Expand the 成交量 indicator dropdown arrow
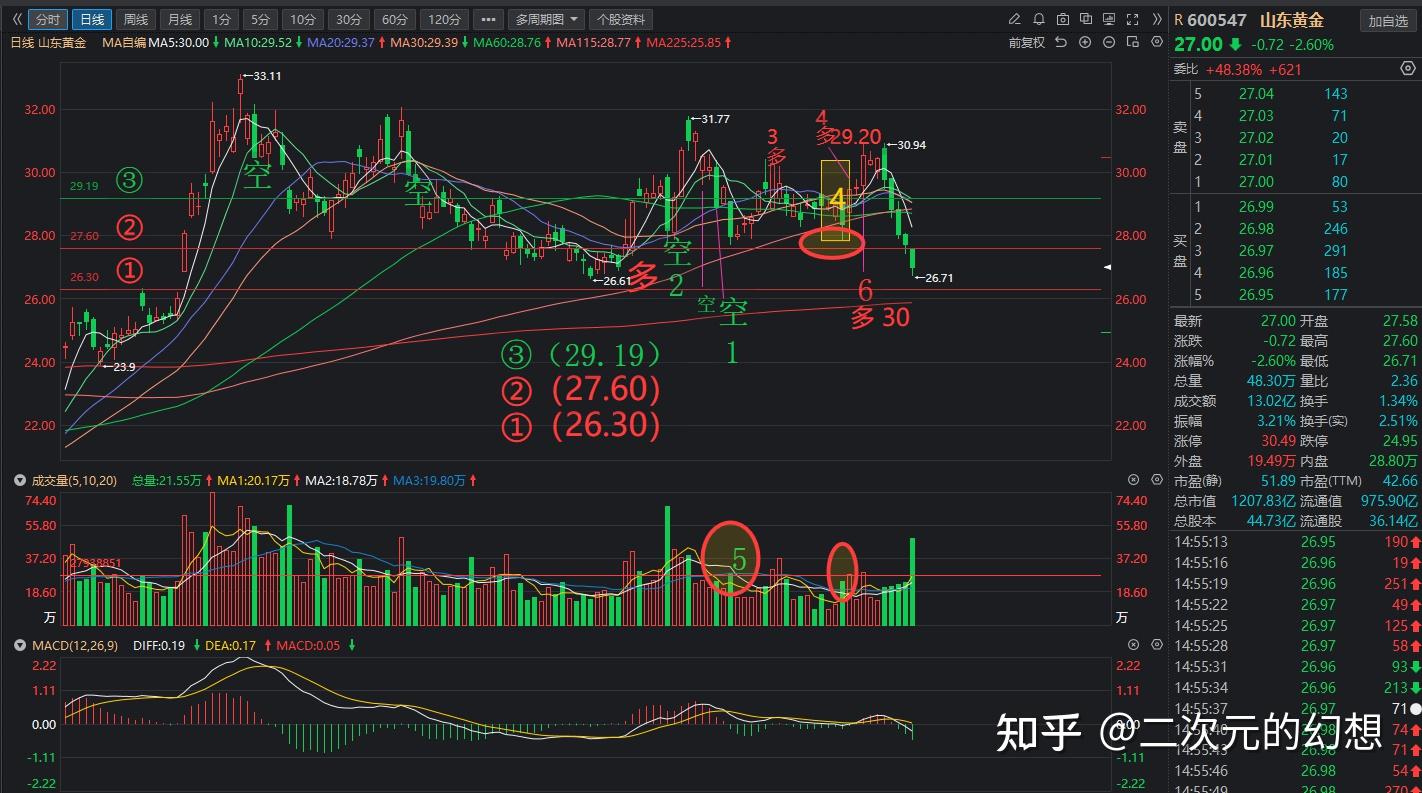The width and height of the screenshot is (1422, 793). (19, 480)
